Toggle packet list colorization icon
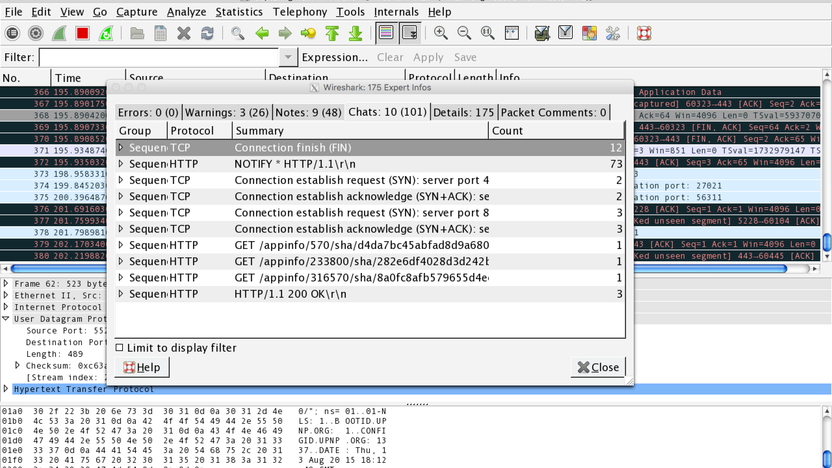 pos(386,33)
